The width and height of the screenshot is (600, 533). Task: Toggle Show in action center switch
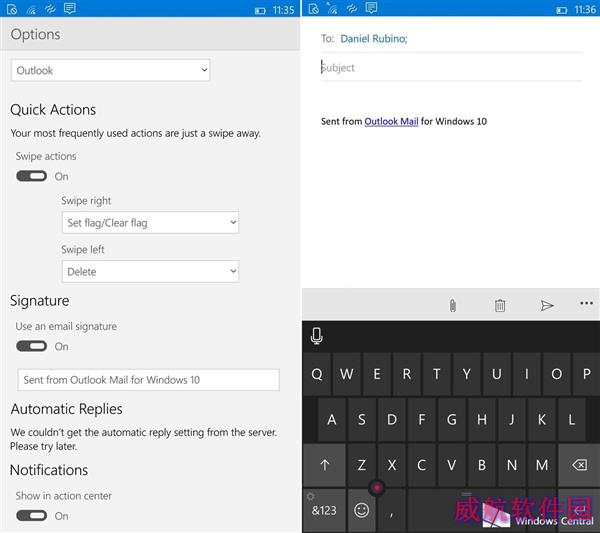pyautogui.click(x=31, y=515)
